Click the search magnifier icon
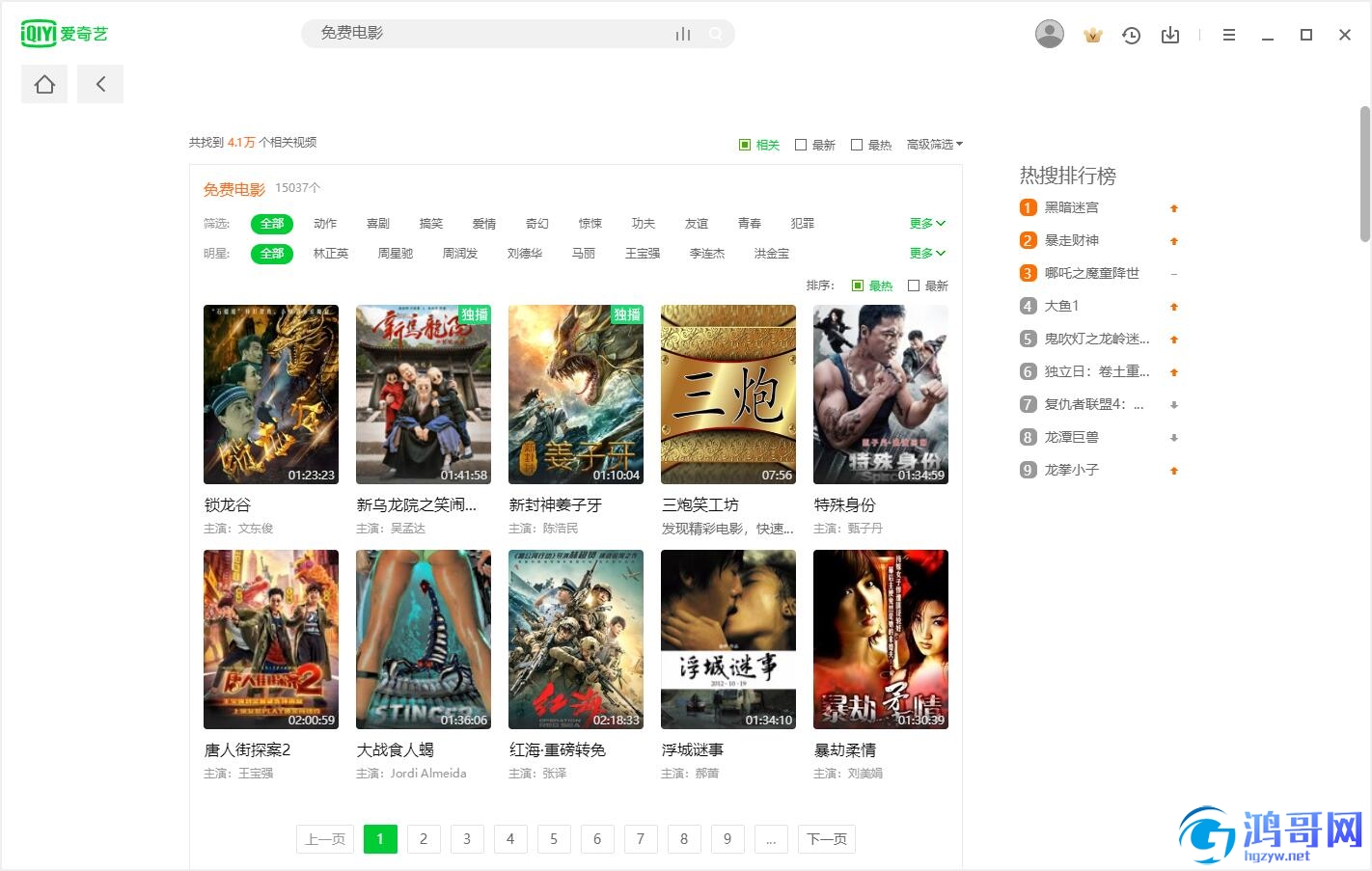This screenshot has width=1372, height=871. pos(716,34)
